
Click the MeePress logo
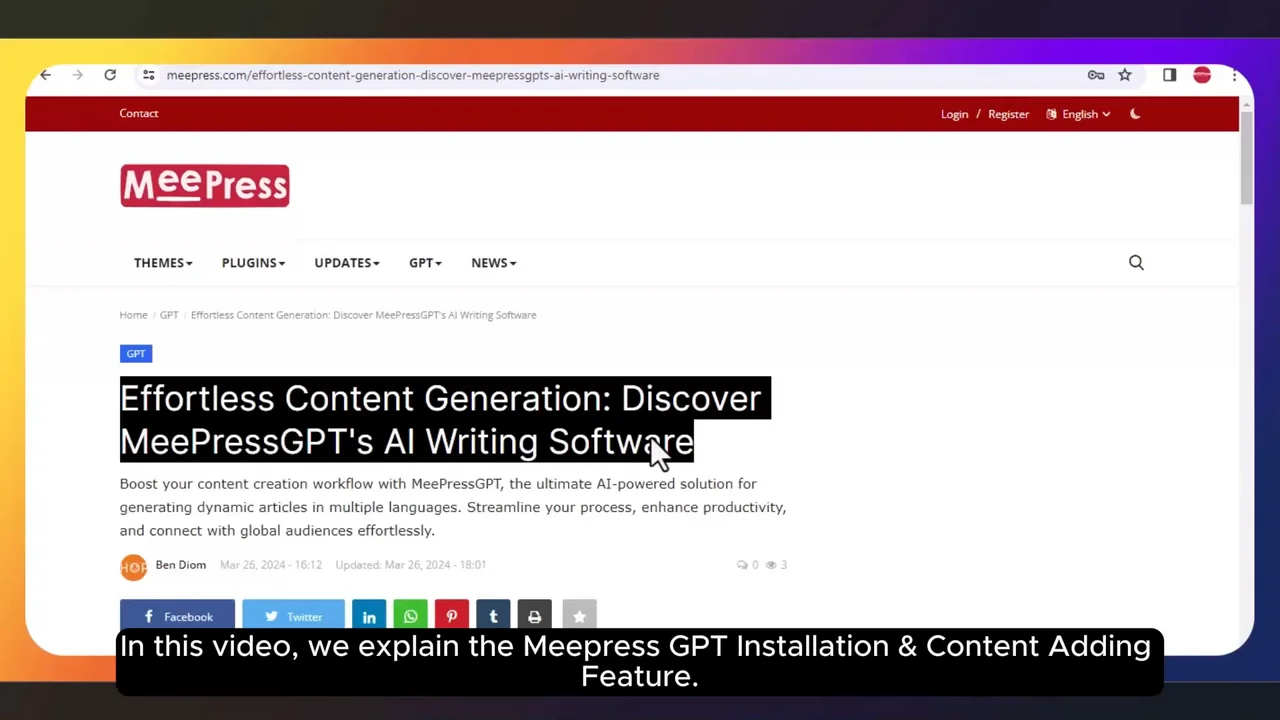pyautogui.click(x=205, y=186)
